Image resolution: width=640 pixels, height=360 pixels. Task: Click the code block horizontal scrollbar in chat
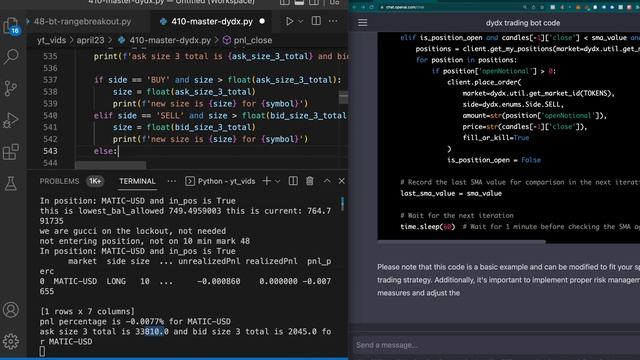462,242
